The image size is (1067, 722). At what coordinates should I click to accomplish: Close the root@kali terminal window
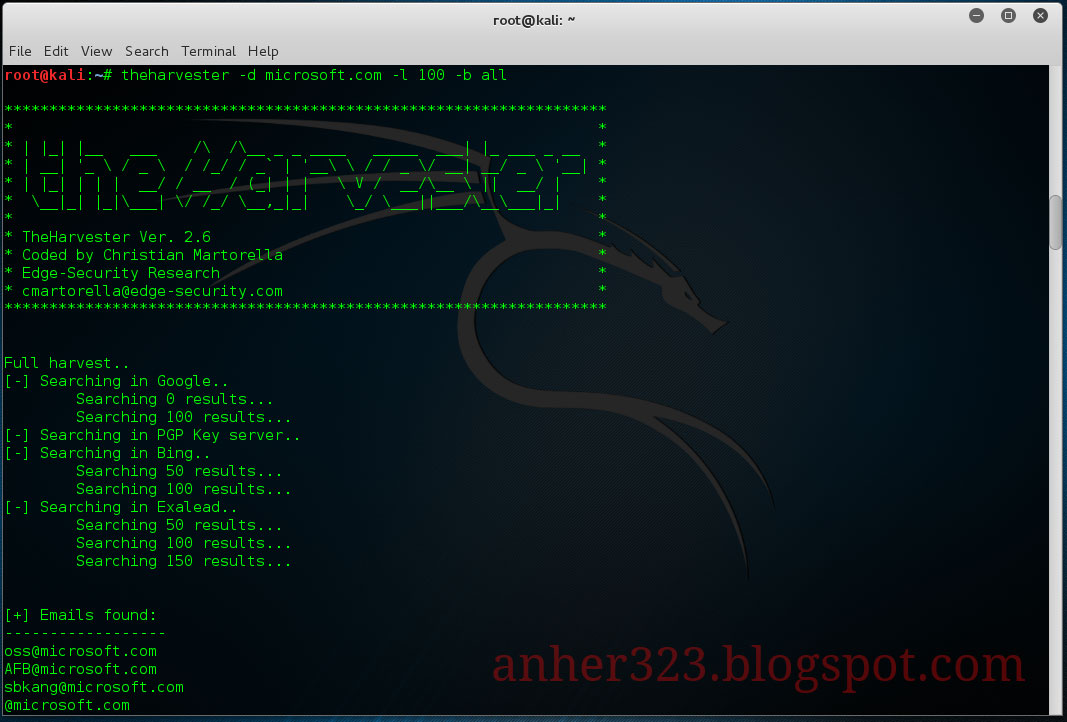click(x=1040, y=16)
